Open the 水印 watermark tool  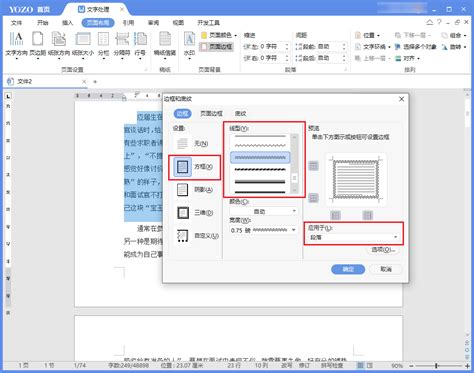tap(189, 44)
